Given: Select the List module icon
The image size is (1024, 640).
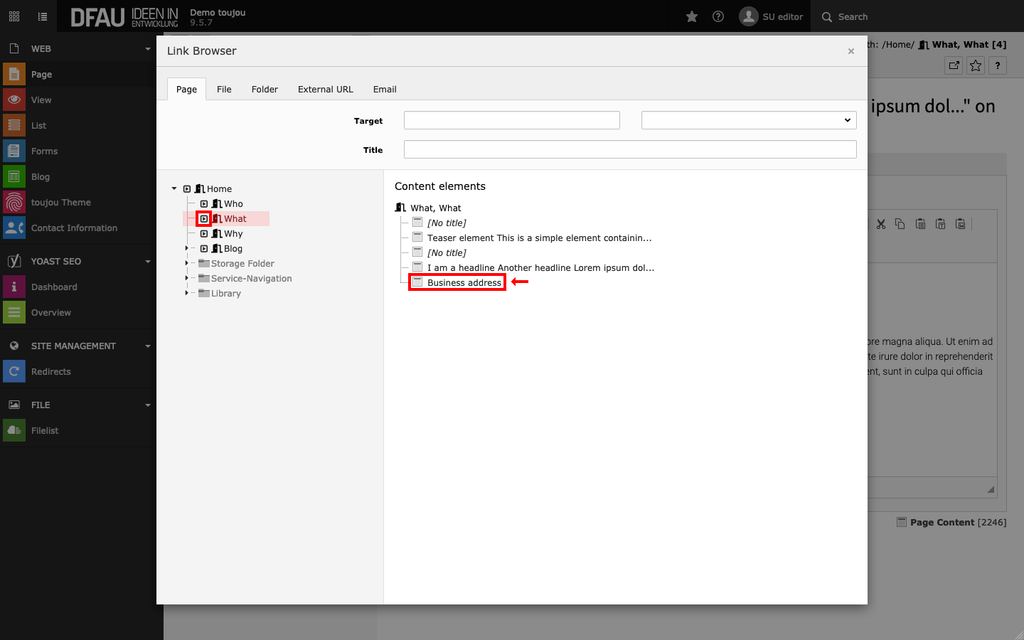Looking at the screenshot, I should point(14,126).
